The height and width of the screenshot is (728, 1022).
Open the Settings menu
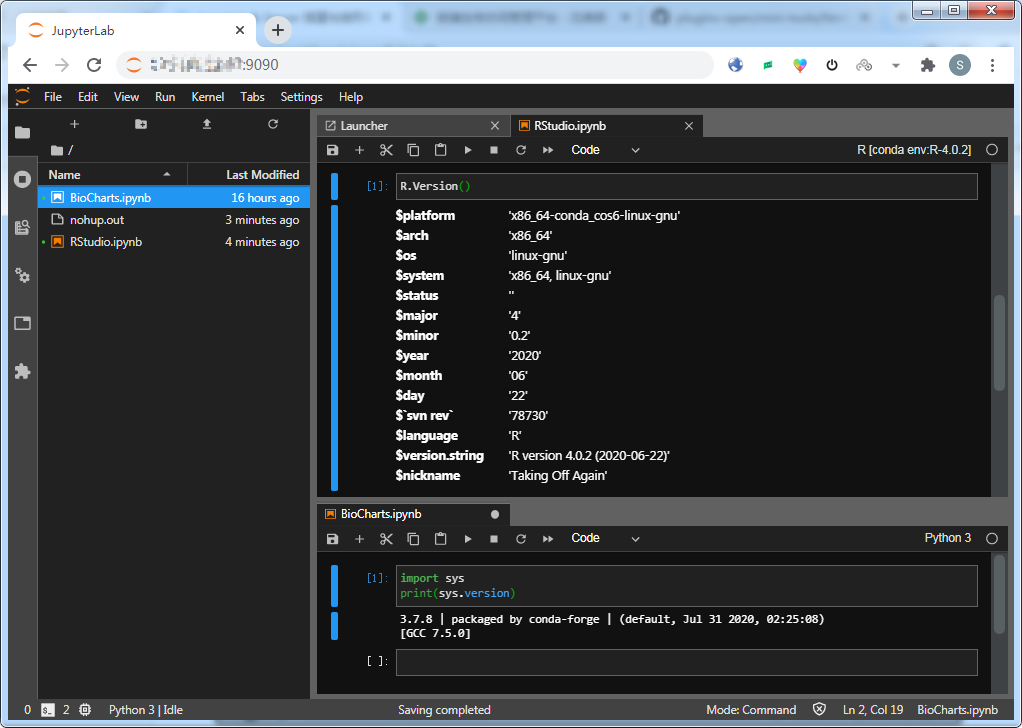(301, 97)
